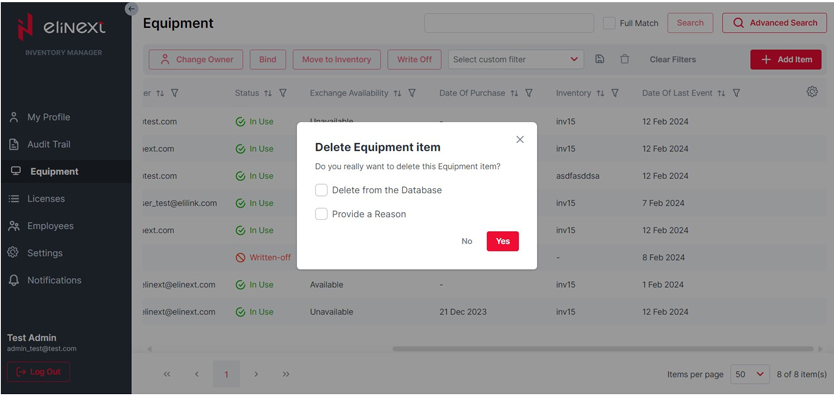Open the Employees section
Image resolution: width=834 pixels, height=396 pixels.
(50, 226)
